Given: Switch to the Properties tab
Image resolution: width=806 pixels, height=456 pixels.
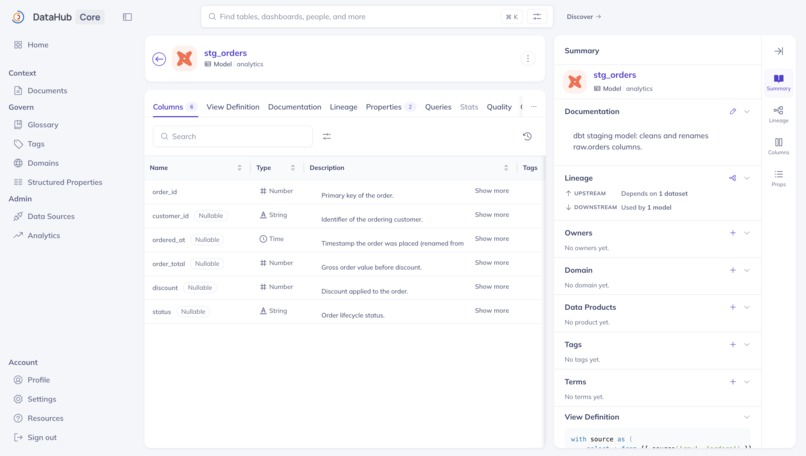Looking at the screenshot, I should [390, 107].
